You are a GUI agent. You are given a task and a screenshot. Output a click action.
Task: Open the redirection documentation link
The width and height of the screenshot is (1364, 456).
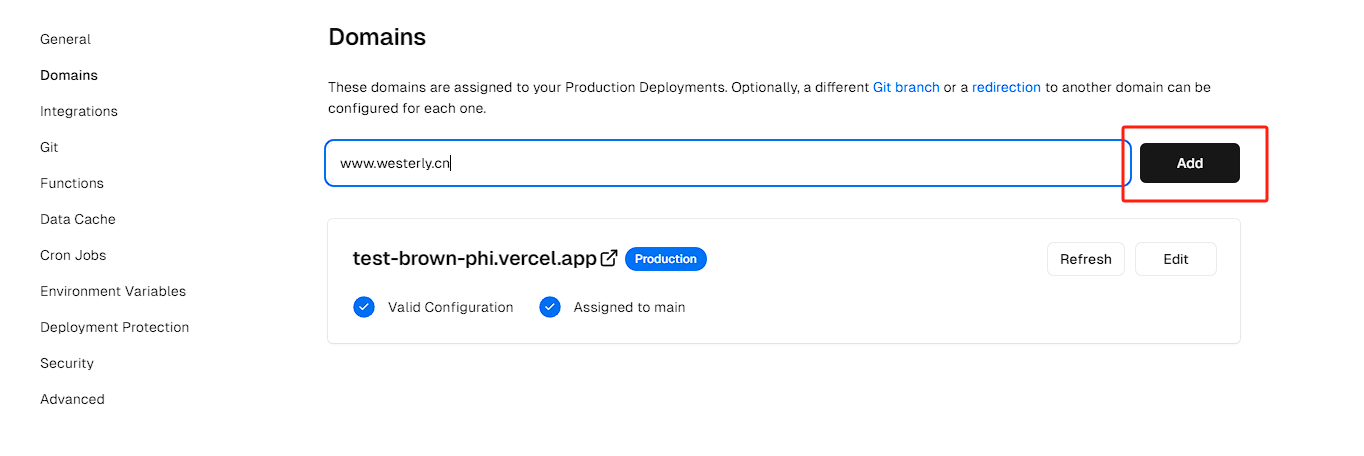[1006, 87]
